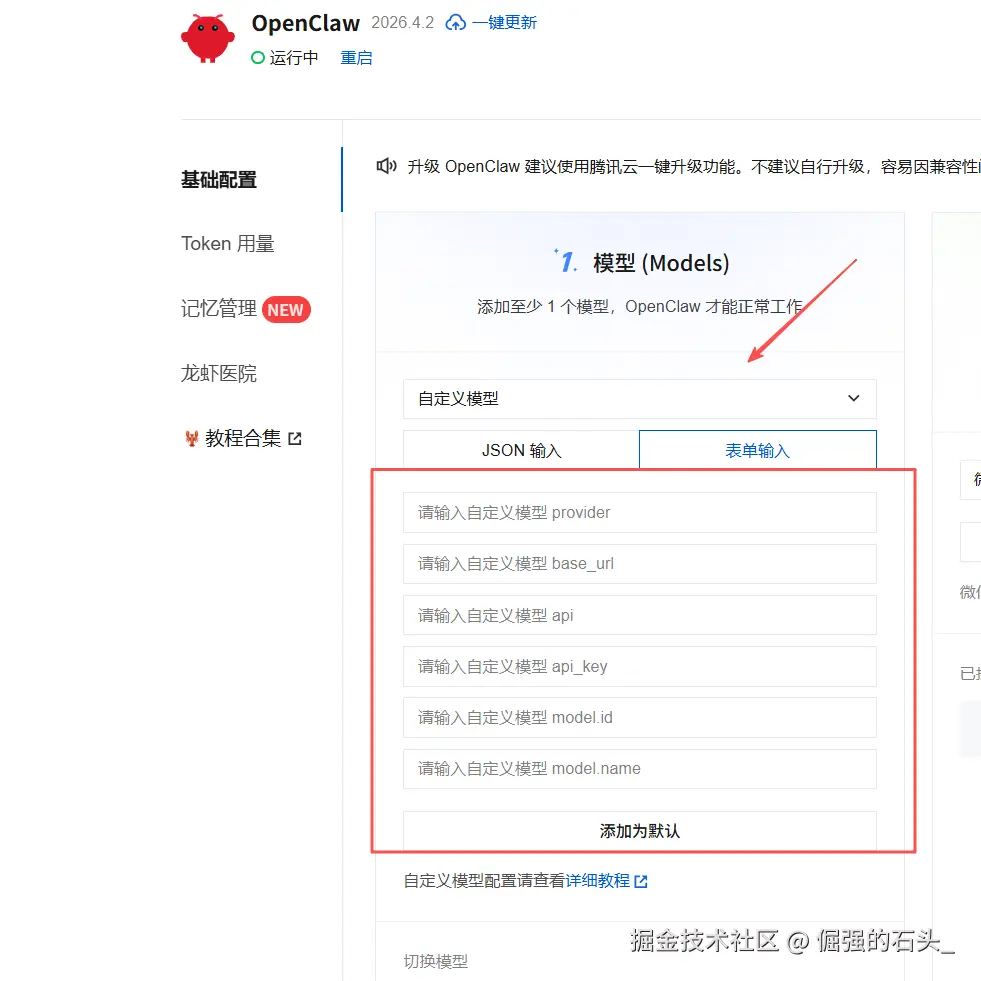Focus the custom model api_key field

click(x=639, y=666)
